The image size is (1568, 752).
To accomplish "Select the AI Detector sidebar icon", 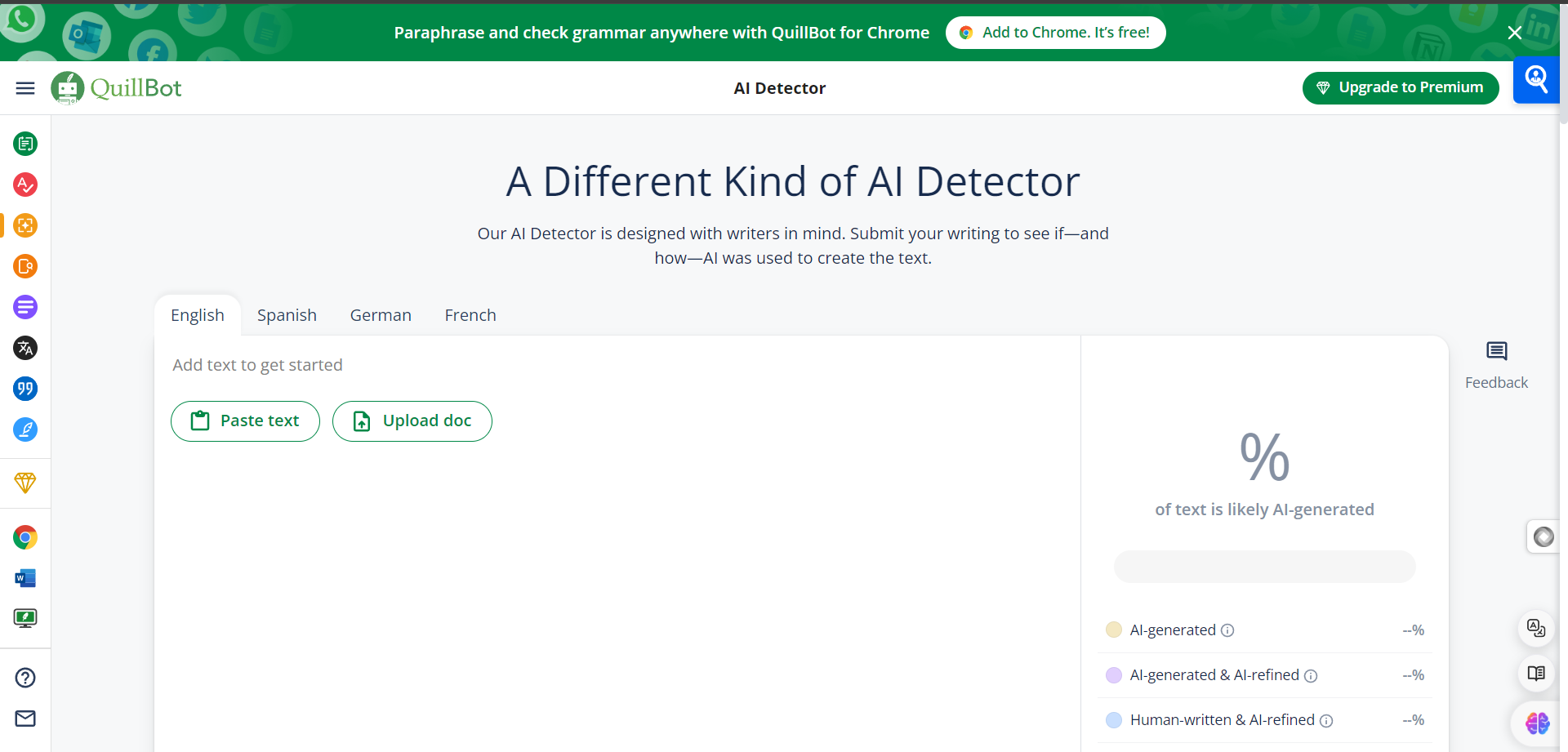I will [x=25, y=225].
